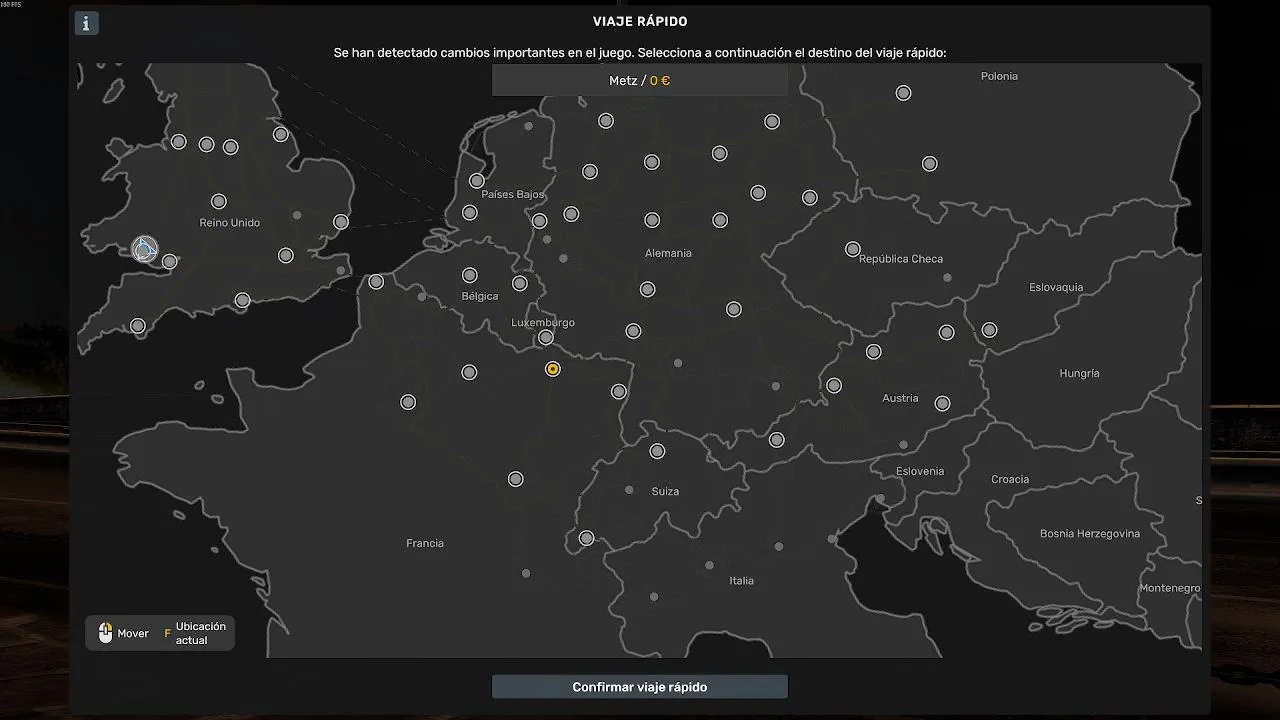Confirm the trip with Confirmar viaje rápido

pos(640,687)
